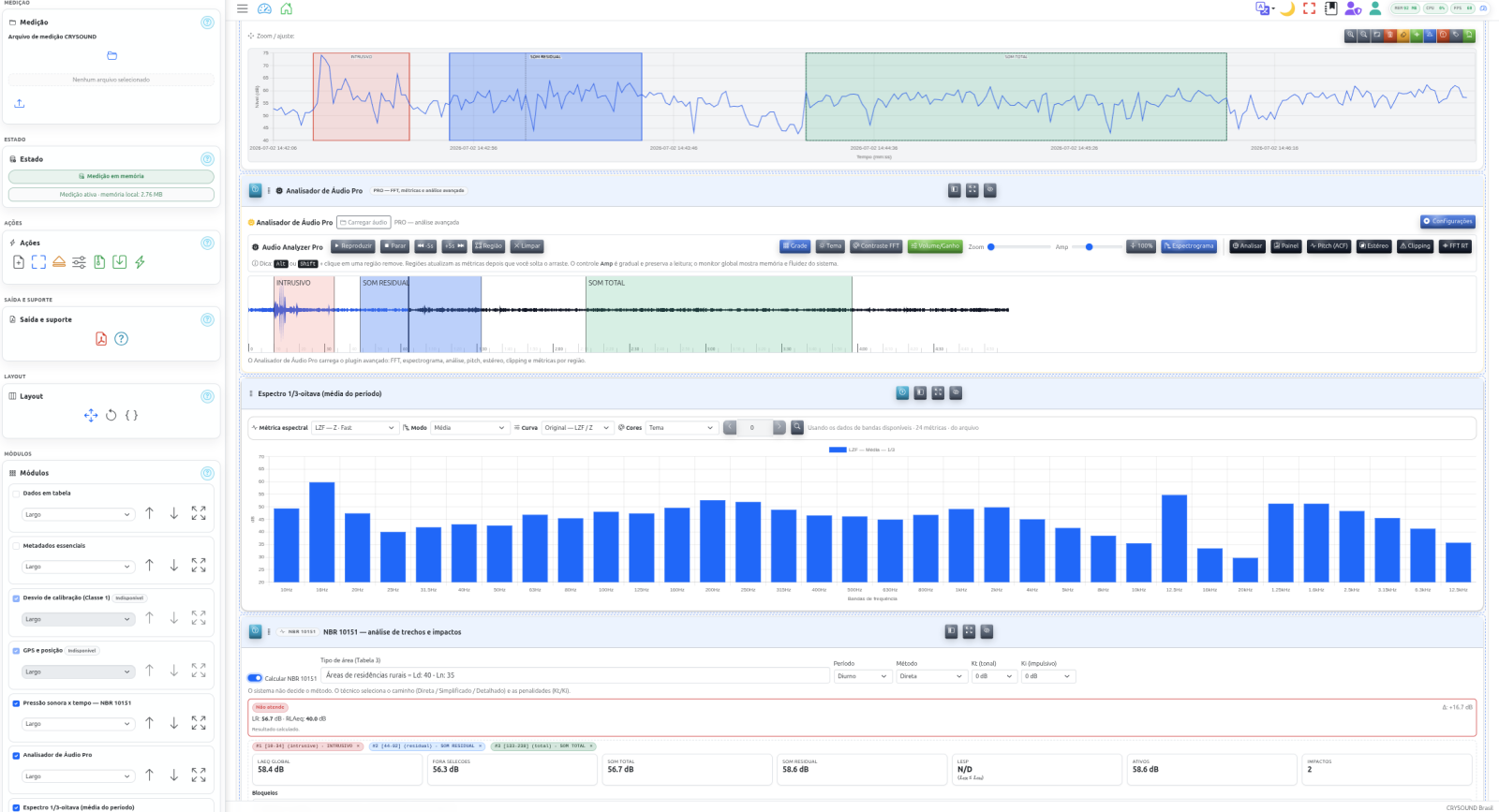Adjust the Zoom slider handle

(991, 246)
